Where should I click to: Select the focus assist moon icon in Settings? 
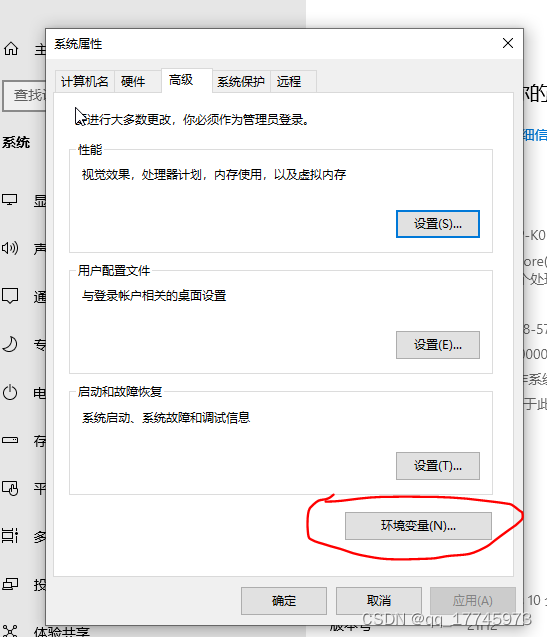pyautogui.click(x=10, y=344)
